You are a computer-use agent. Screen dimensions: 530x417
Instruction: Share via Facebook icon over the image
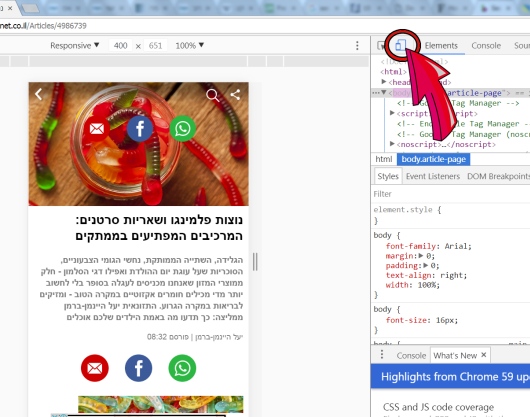pyautogui.click(x=140, y=129)
